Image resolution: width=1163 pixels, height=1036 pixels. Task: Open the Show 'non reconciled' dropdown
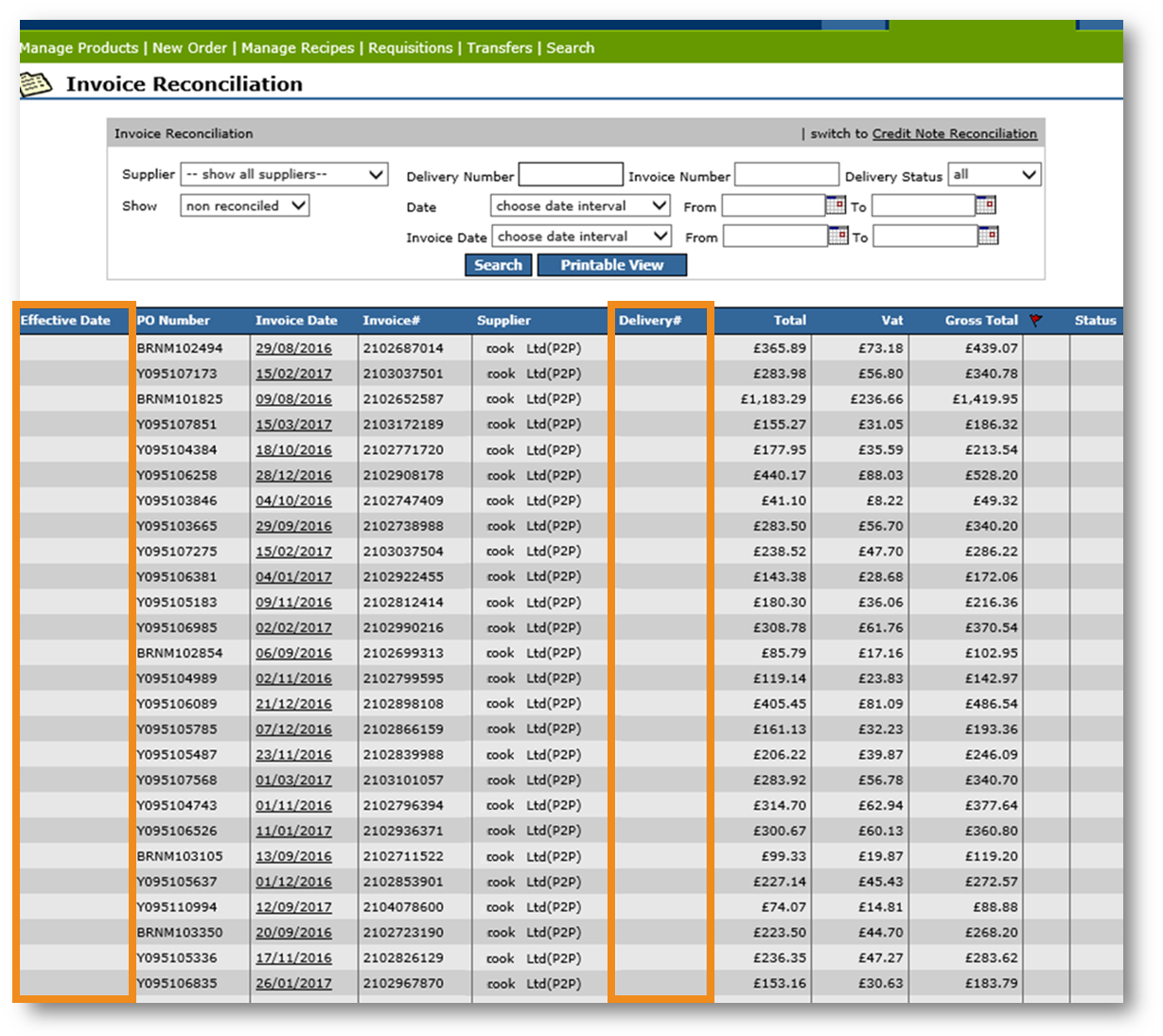pyautogui.click(x=245, y=206)
